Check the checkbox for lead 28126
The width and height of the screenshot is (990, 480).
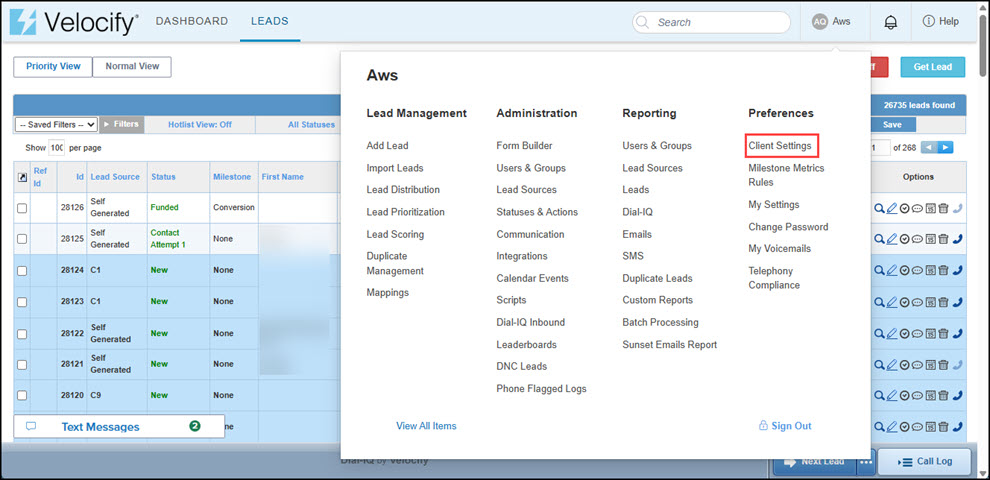[x=22, y=208]
